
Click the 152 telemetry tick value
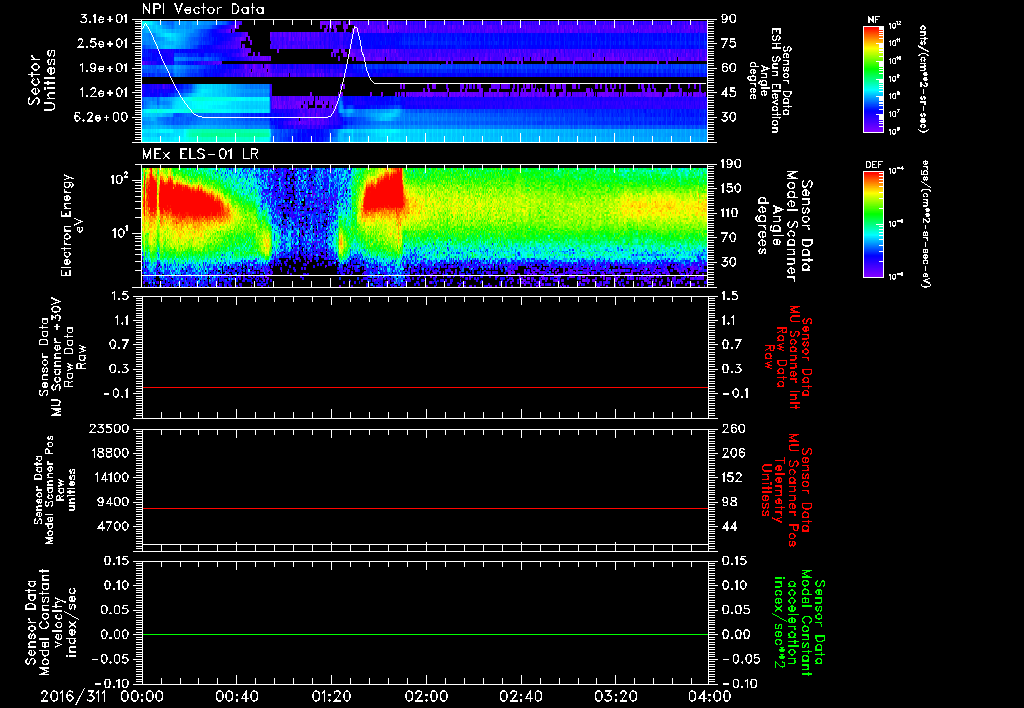731,477
